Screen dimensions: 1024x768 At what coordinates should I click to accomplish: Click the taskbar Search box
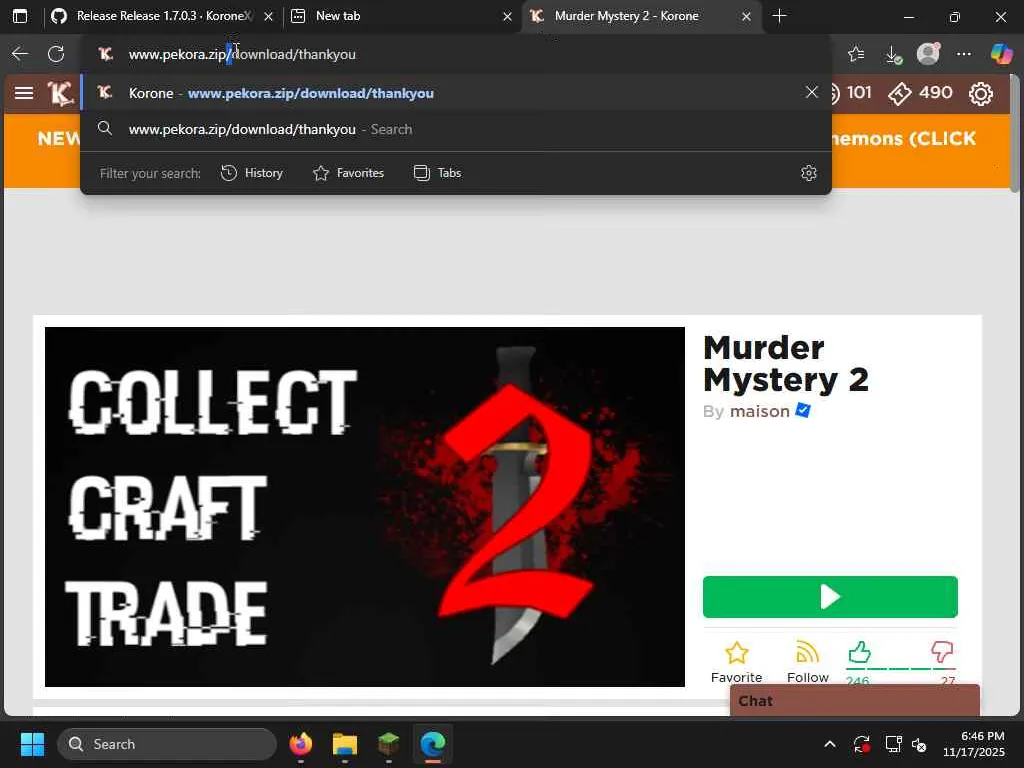(x=167, y=744)
